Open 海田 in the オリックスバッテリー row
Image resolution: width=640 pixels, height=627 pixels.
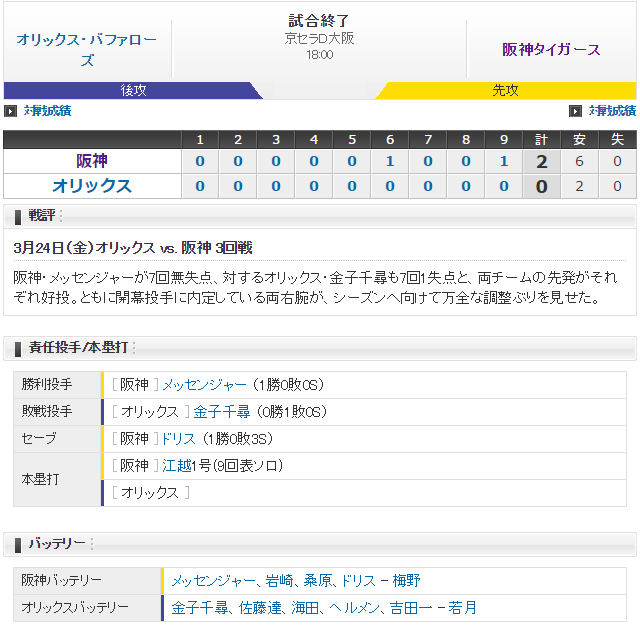[305, 608]
